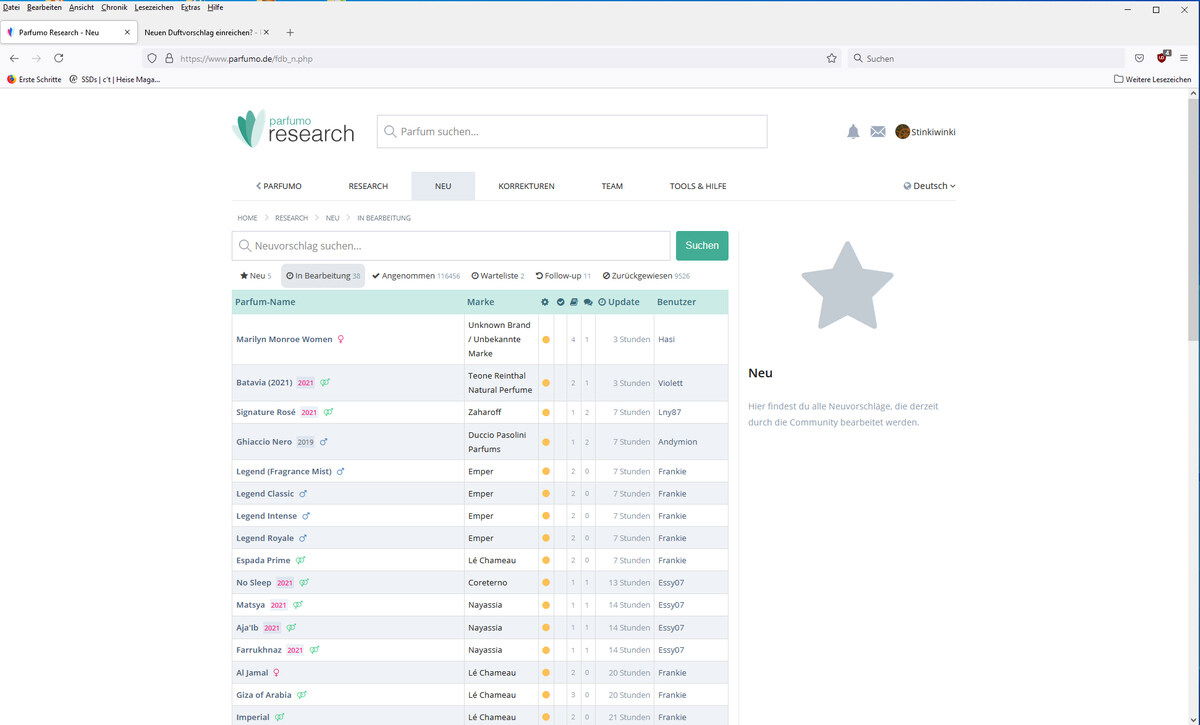Sort table by the Update column
This screenshot has width=1200, height=725.
(x=619, y=302)
